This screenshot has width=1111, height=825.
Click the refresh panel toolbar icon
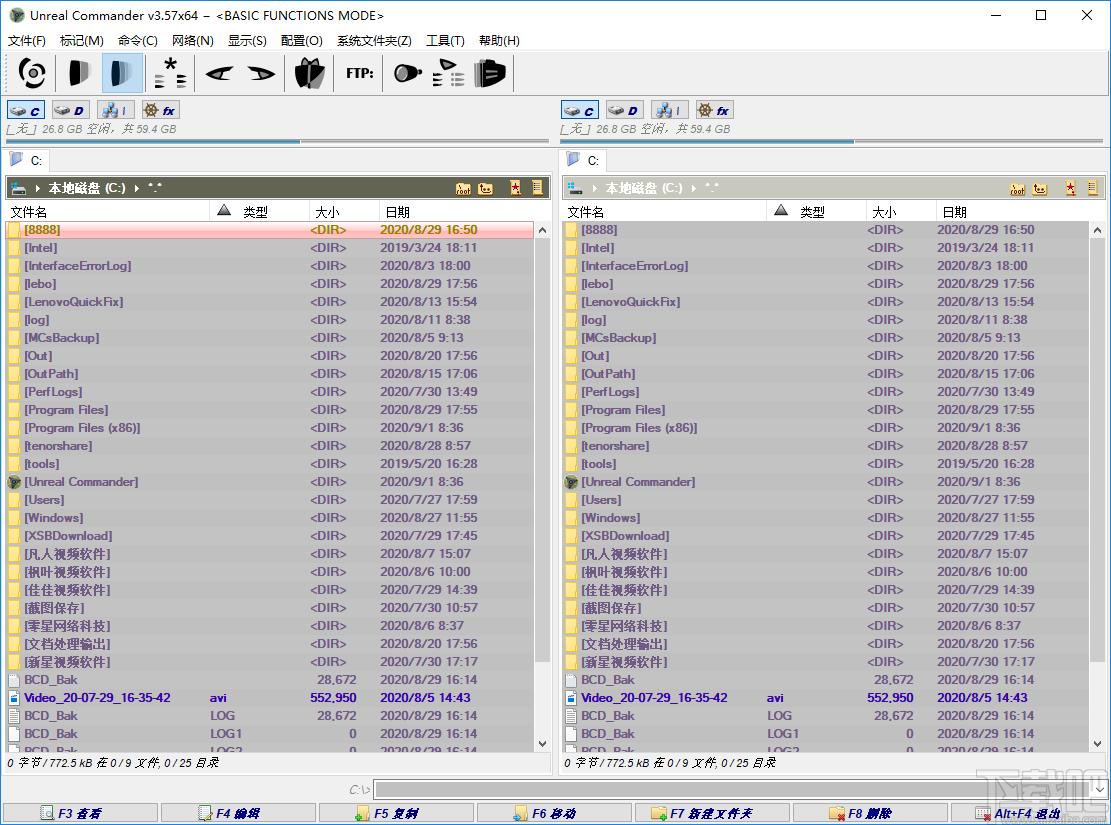coord(32,73)
